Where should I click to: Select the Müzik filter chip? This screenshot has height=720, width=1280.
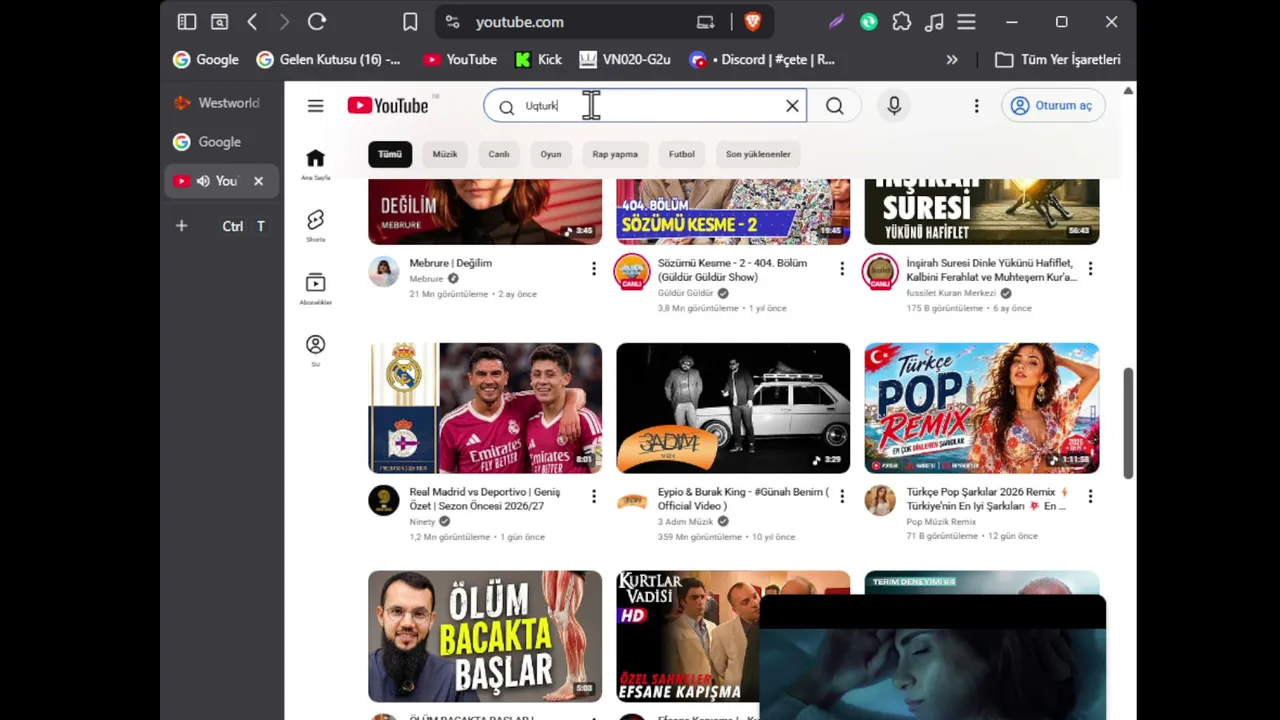(445, 154)
